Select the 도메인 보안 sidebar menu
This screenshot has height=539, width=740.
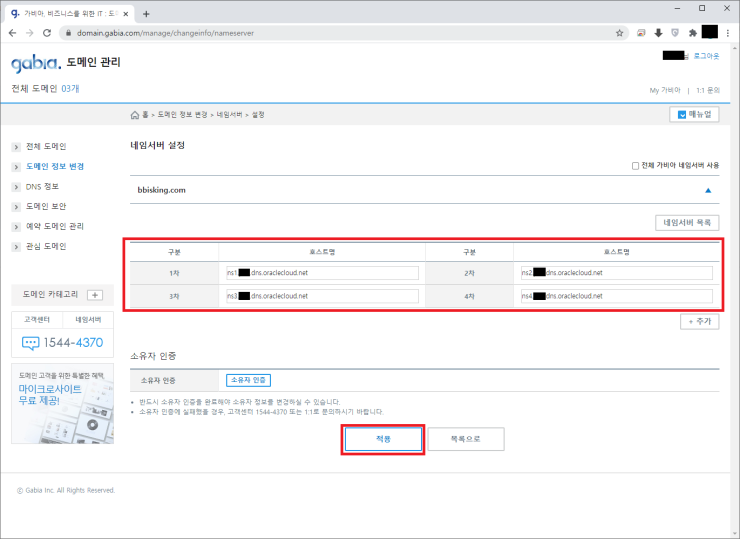(46, 206)
